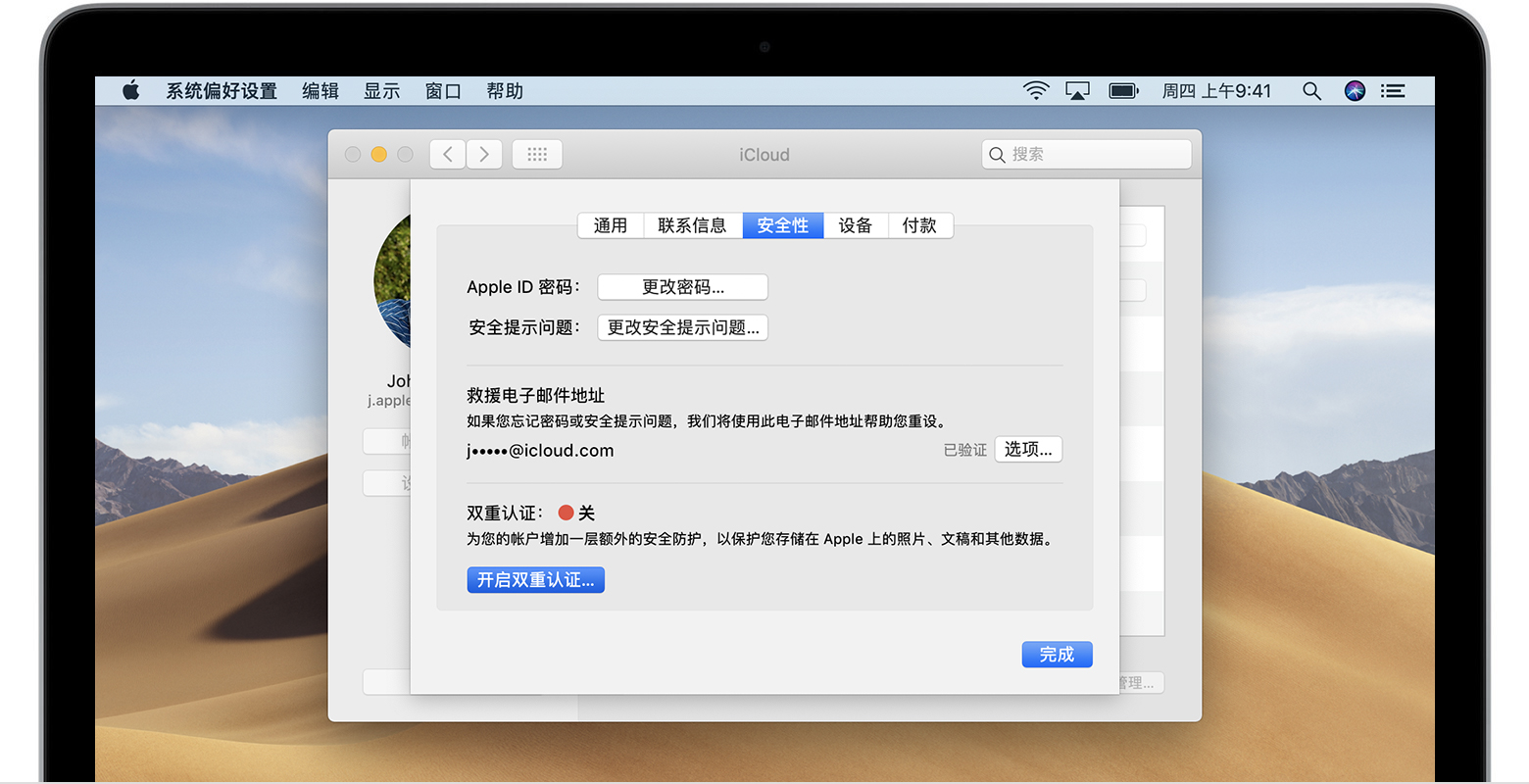Screen dimensions: 1529x784
Task: Click the battery status icon
Action: point(1123,91)
